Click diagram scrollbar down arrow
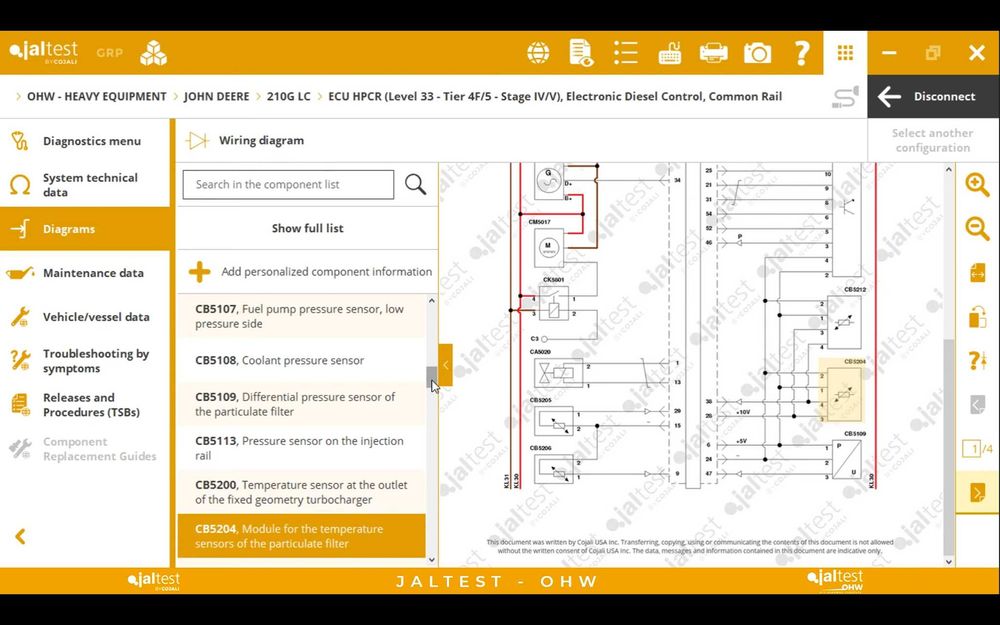Image resolution: width=1000 pixels, height=625 pixels. (x=949, y=562)
